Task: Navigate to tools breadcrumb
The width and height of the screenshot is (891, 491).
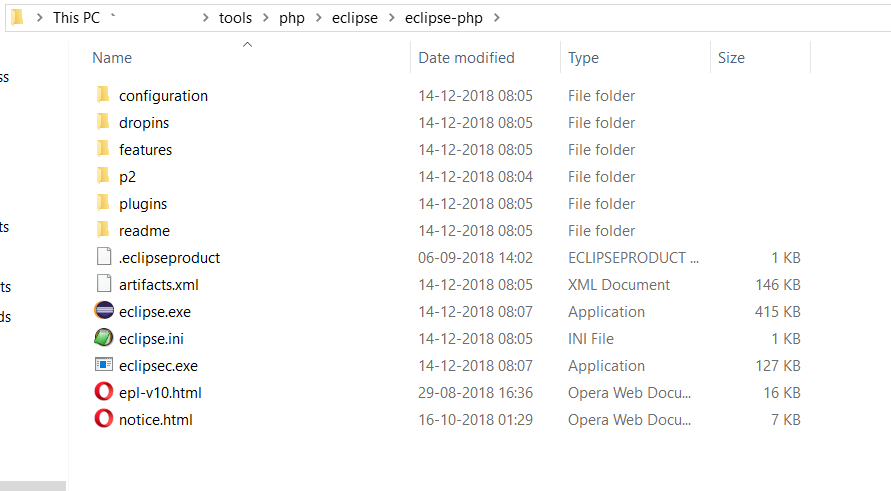Action: pos(235,18)
